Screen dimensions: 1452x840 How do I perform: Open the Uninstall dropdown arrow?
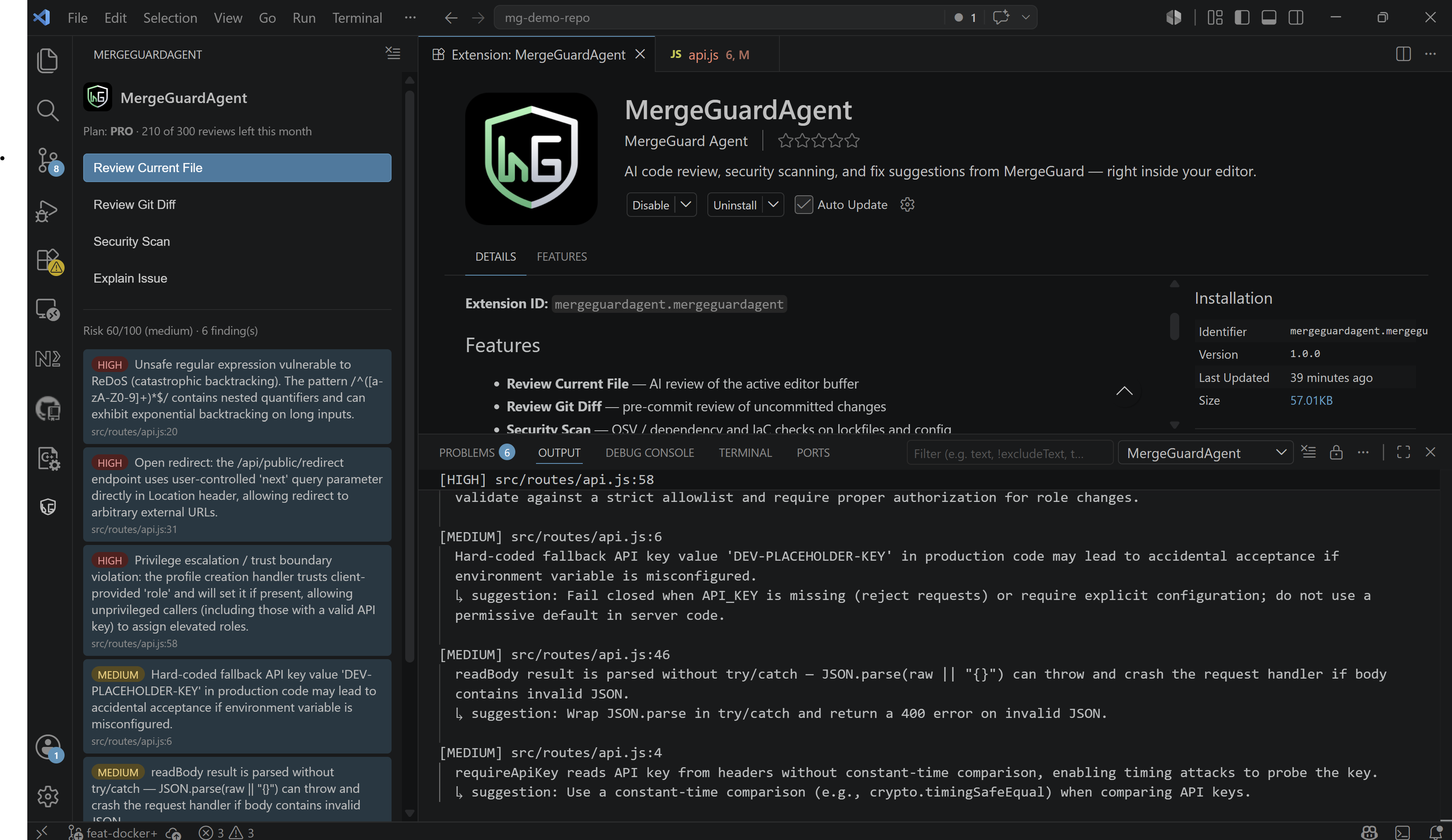pos(773,204)
